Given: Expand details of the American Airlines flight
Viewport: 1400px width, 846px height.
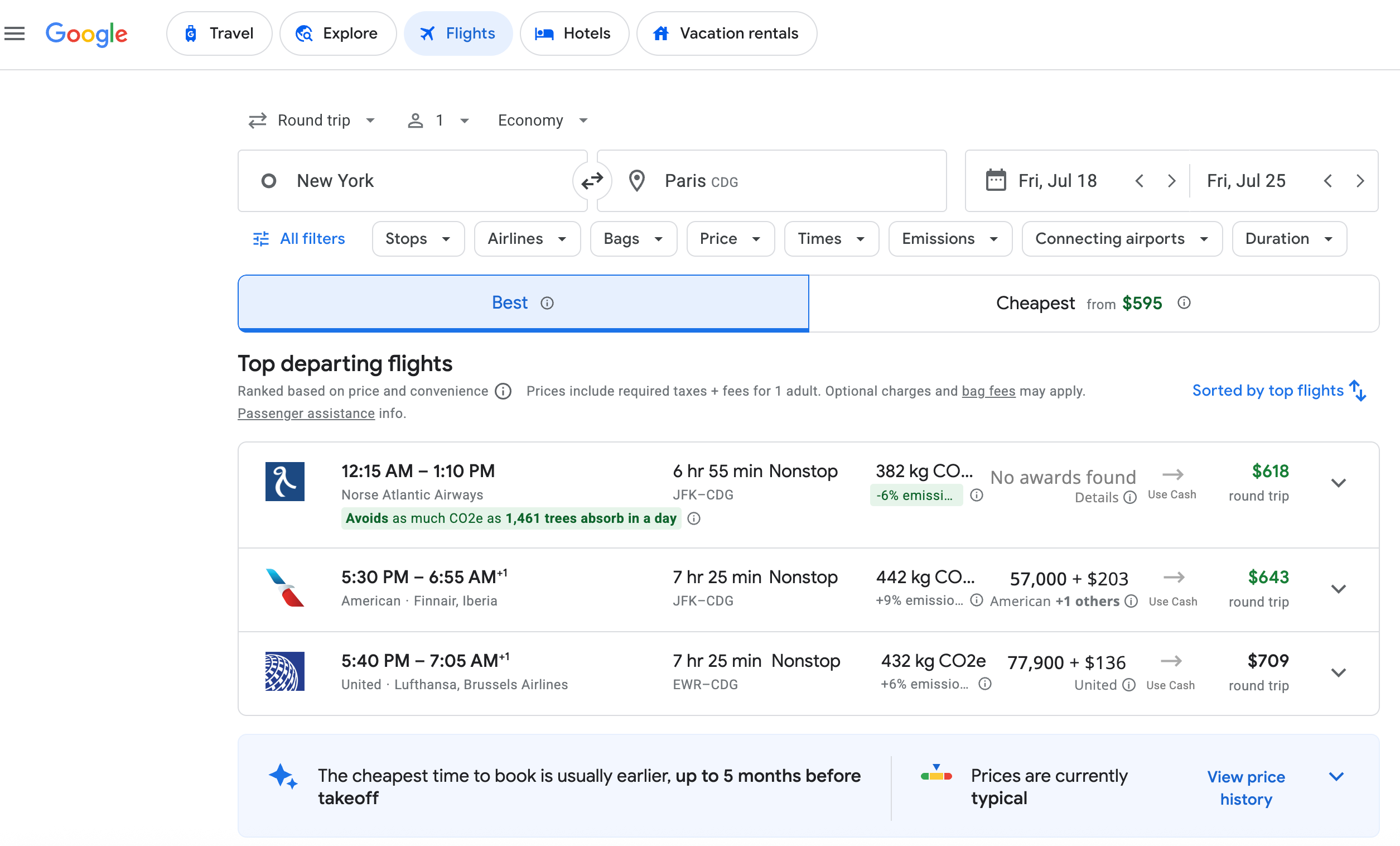Looking at the screenshot, I should pos(1339,588).
